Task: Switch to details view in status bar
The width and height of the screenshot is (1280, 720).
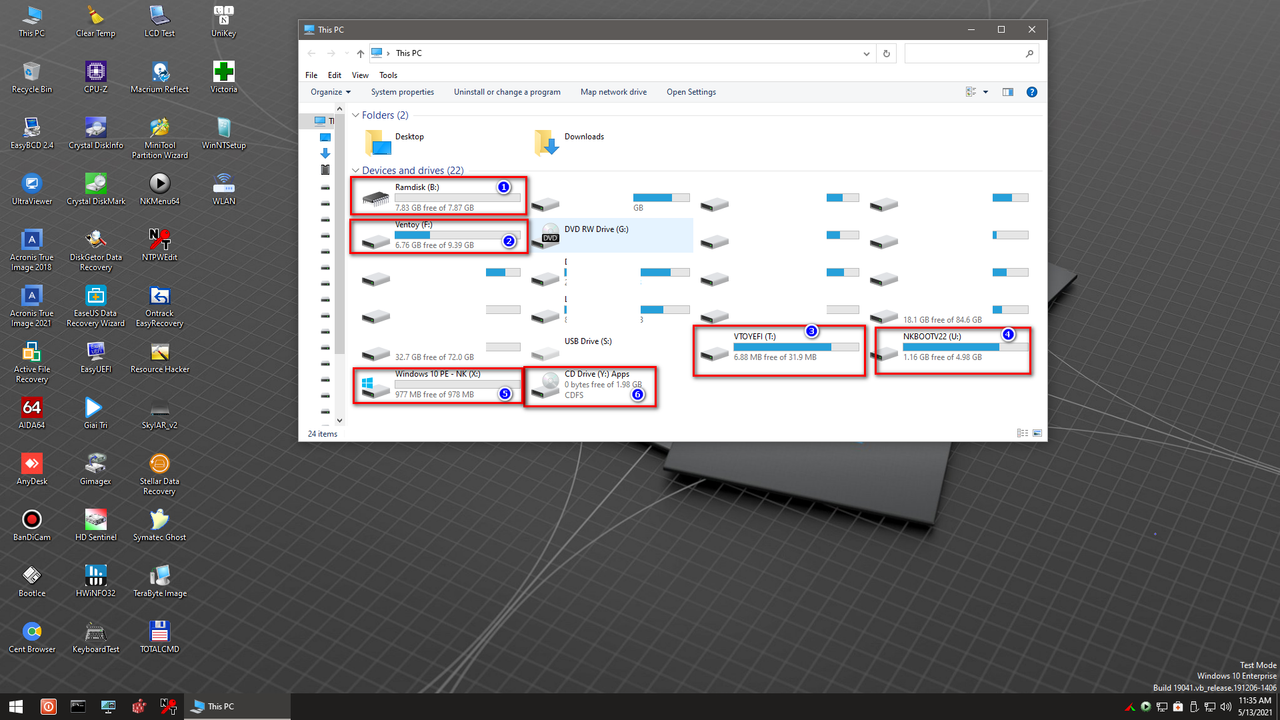Action: [1022, 434]
